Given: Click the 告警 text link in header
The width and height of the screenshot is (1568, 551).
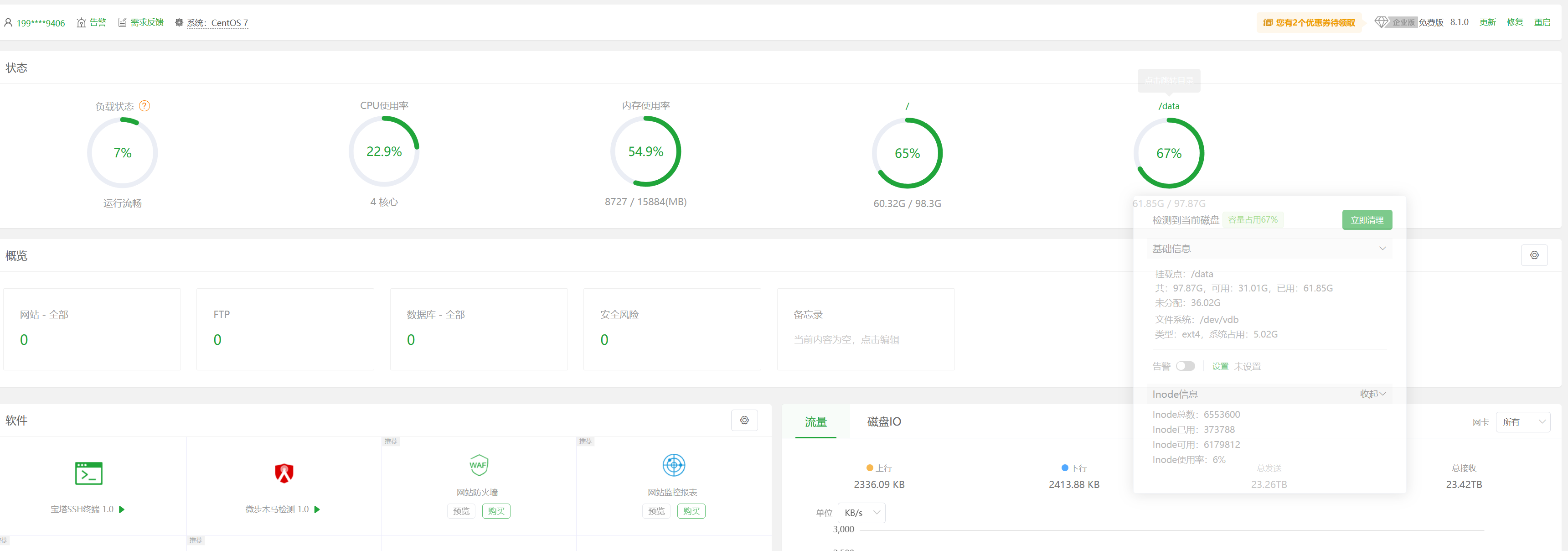Looking at the screenshot, I should (x=98, y=22).
